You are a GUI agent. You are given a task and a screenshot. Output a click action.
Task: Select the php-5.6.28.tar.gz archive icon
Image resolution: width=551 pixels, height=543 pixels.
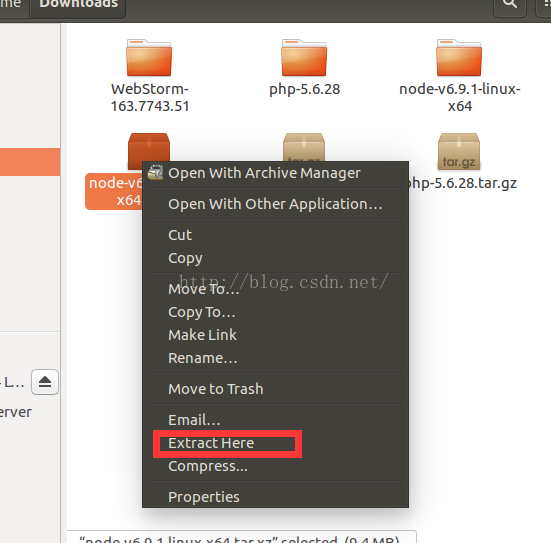click(x=459, y=151)
